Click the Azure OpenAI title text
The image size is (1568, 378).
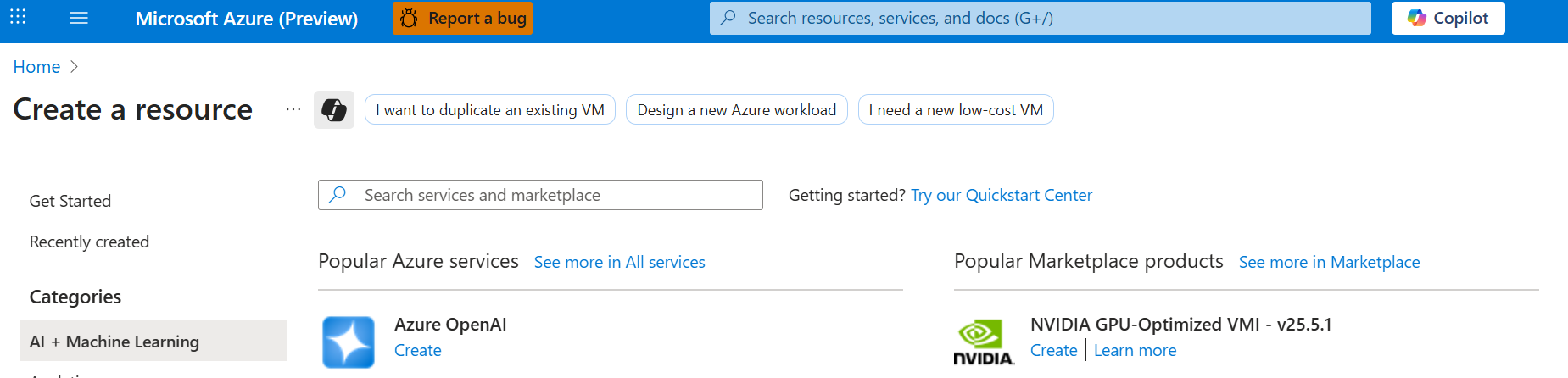(450, 325)
